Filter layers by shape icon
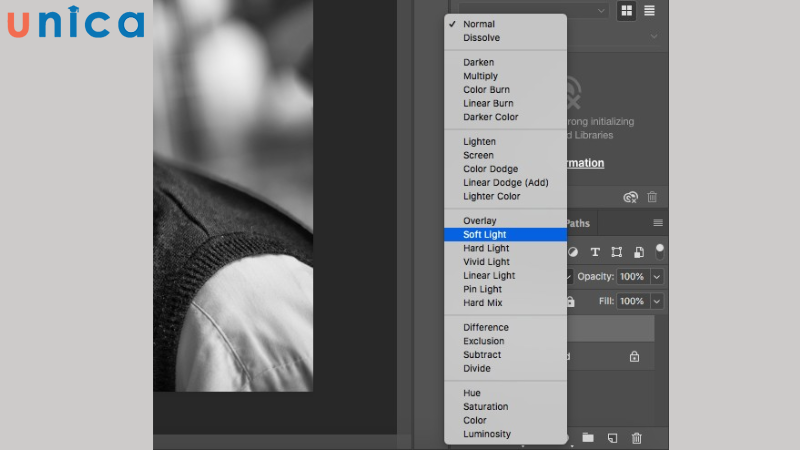This screenshot has height=450, width=800. pyautogui.click(x=617, y=252)
